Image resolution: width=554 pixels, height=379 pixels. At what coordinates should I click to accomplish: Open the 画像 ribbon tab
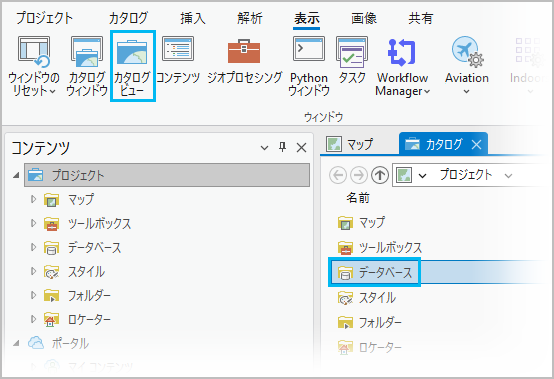364,18
